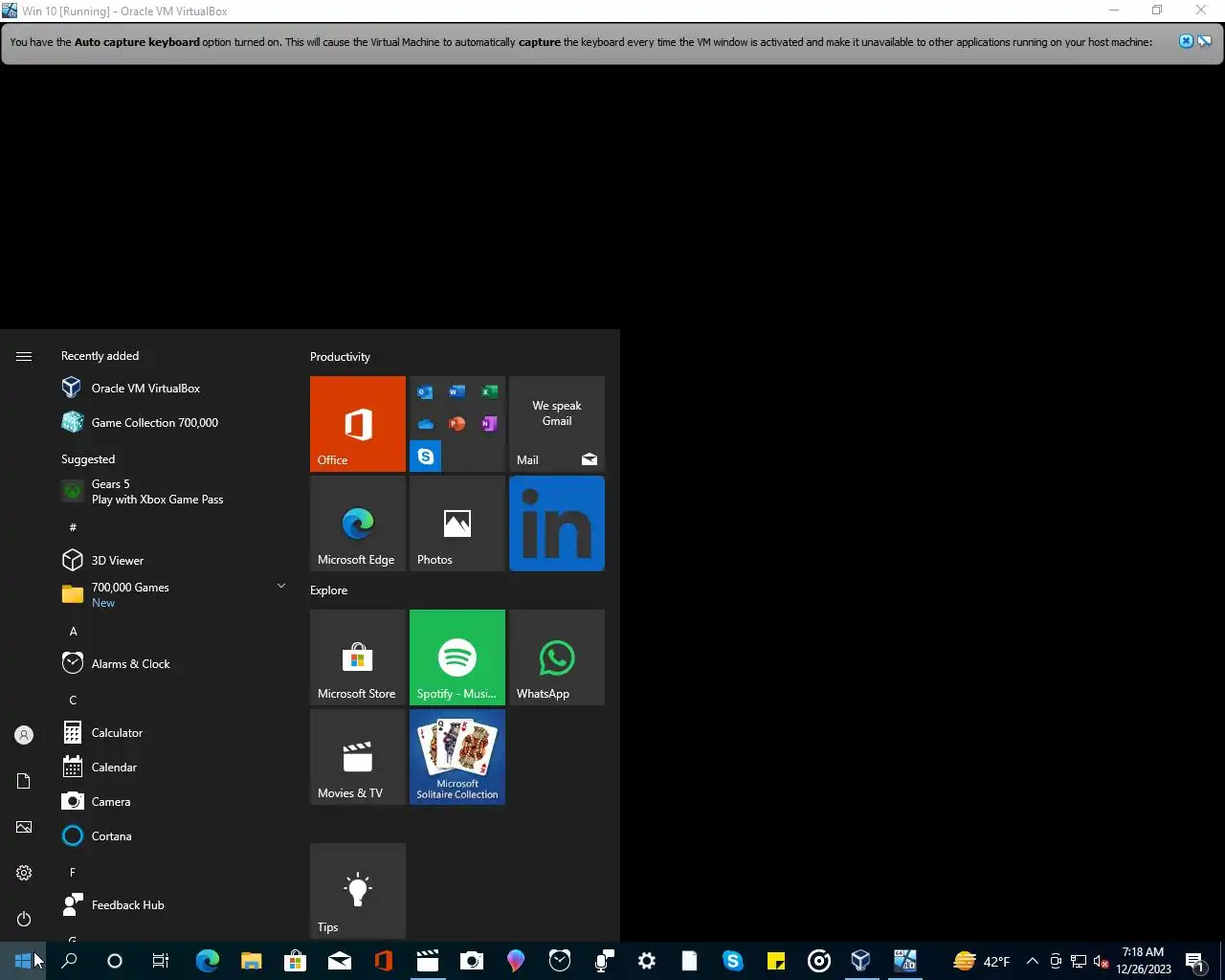
Task: Open the 42°F weather widget
Action: [x=982, y=961]
